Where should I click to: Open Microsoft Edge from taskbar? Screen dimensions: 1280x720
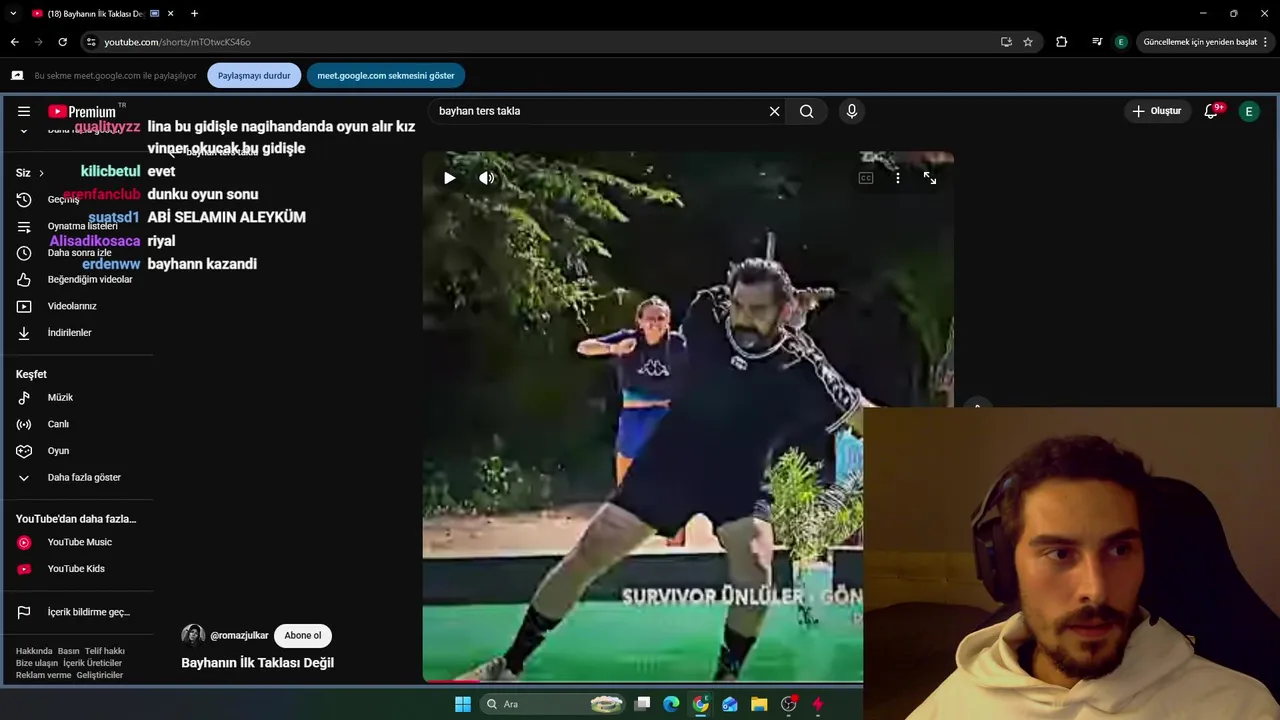point(671,704)
